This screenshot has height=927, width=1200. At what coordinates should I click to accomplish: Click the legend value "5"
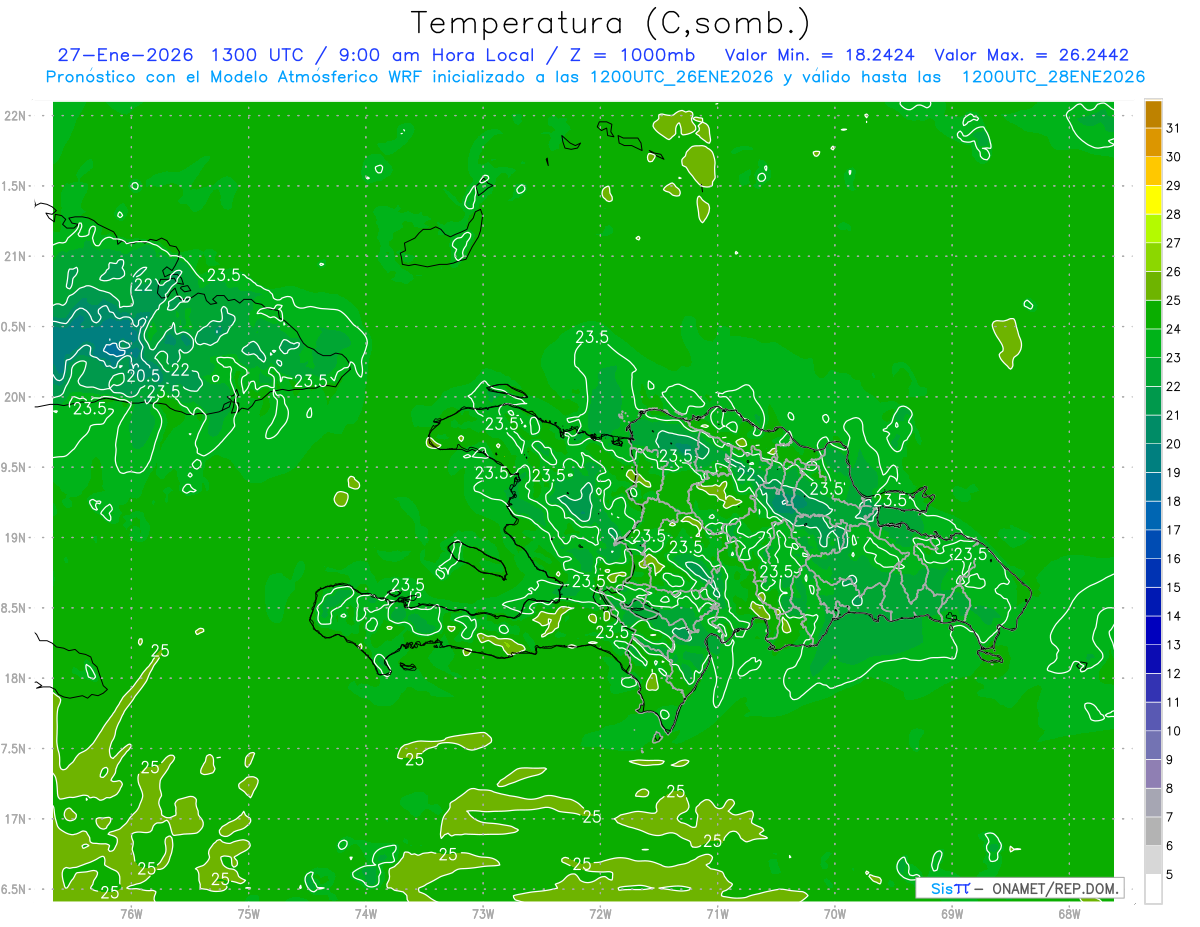tap(1170, 874)
